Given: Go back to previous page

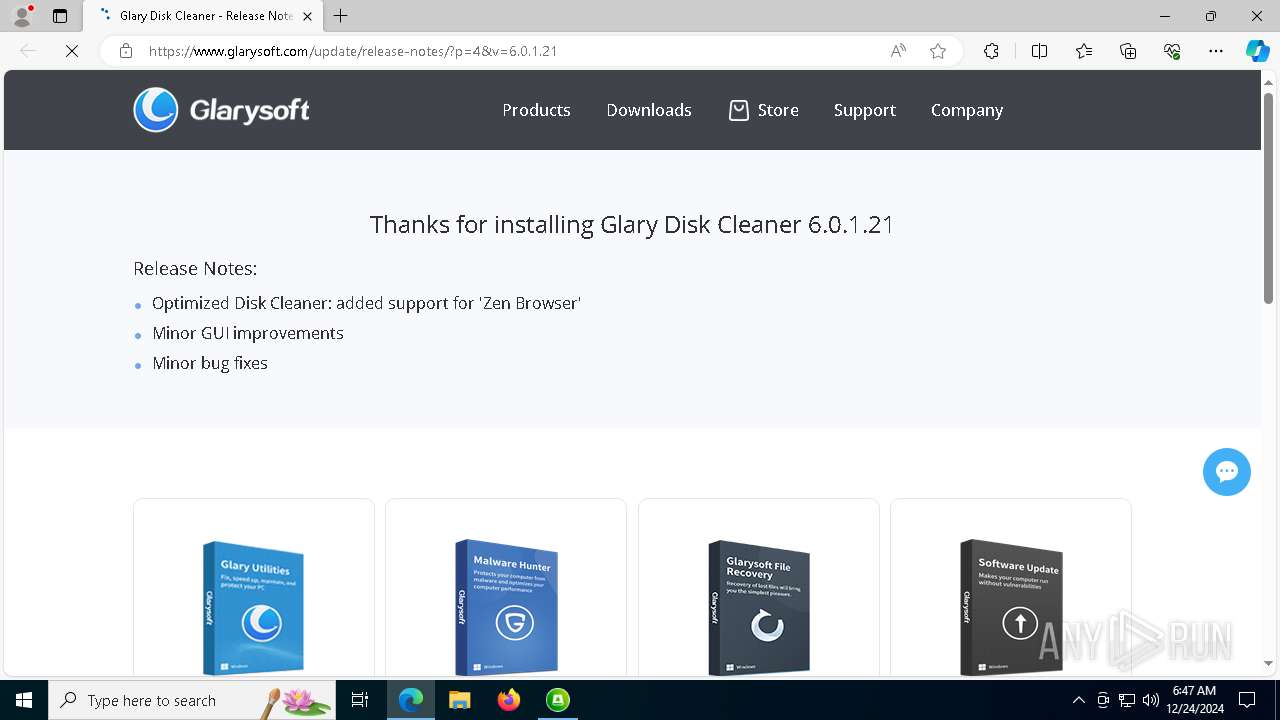Looking at the screenshot, I should [28, 51].
